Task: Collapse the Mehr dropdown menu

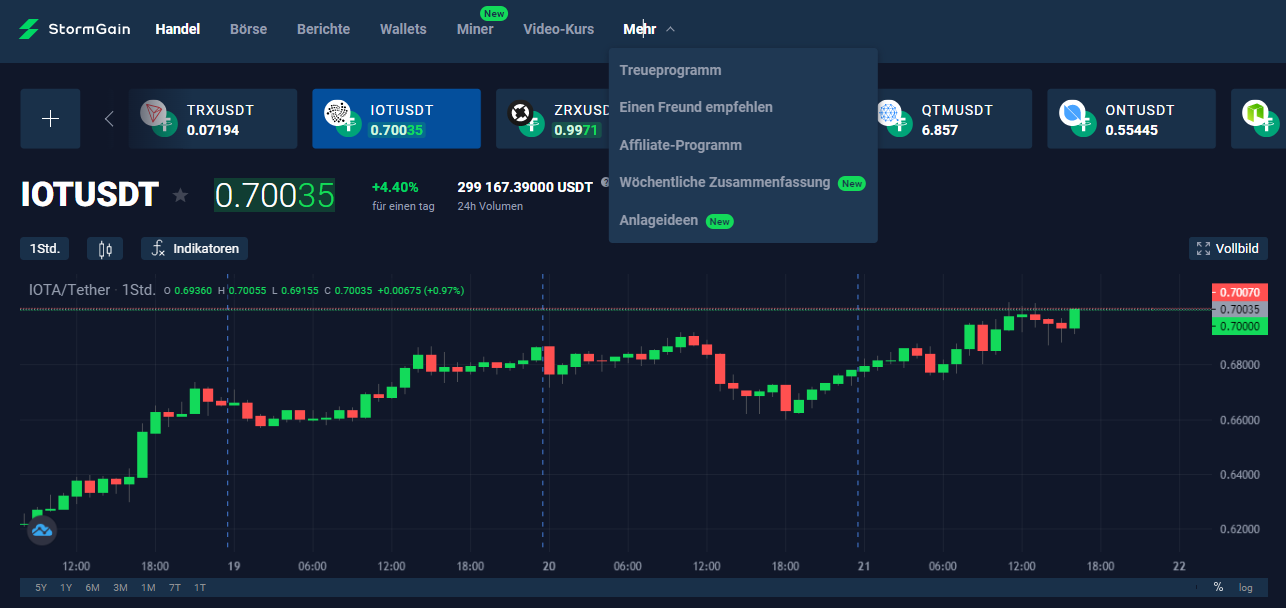Action: tap(649, 29)
